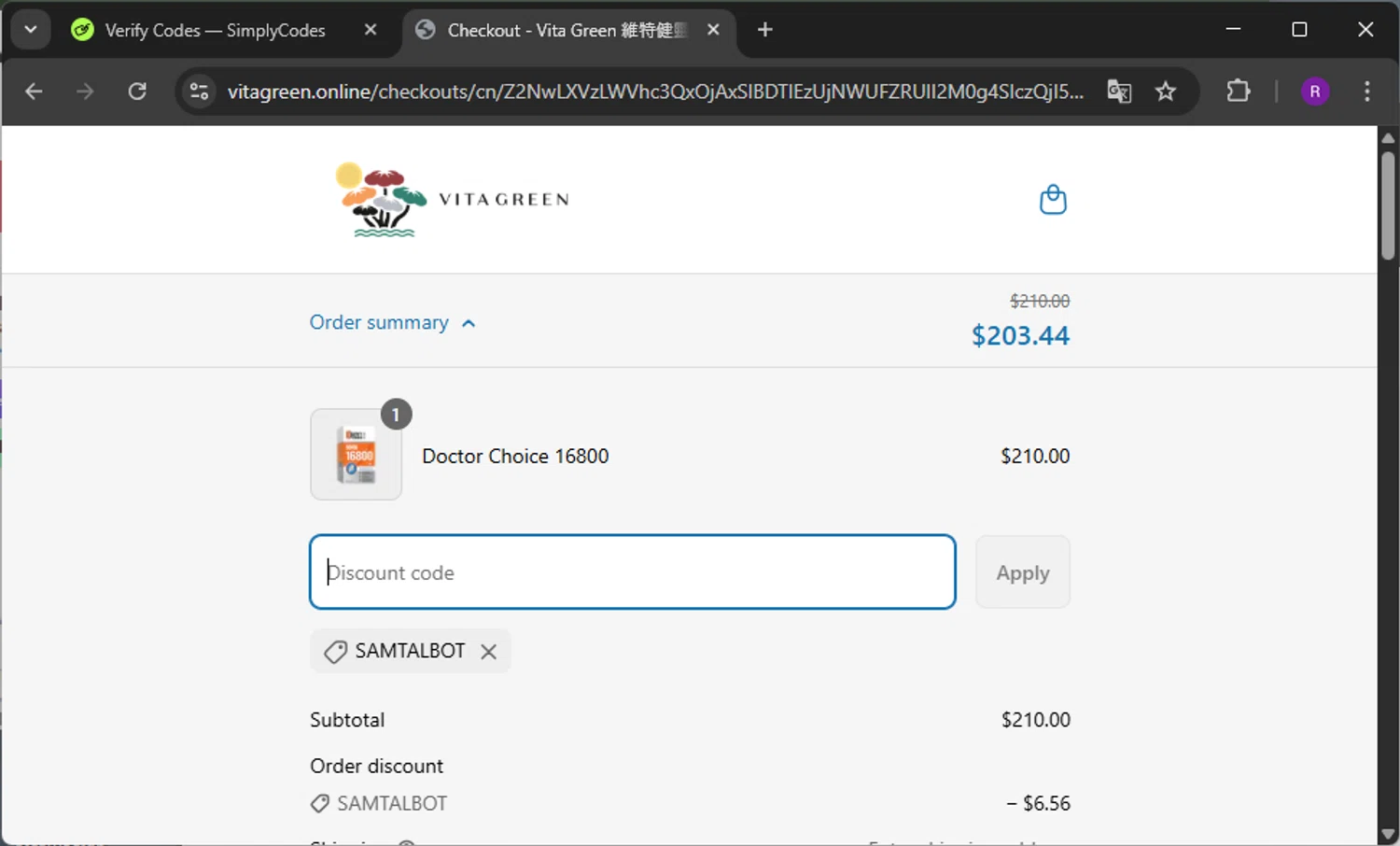Maximize the Chrome window
This screenshot has height=846, width=1400.
pyautogui.click(x=1299, y=30)
